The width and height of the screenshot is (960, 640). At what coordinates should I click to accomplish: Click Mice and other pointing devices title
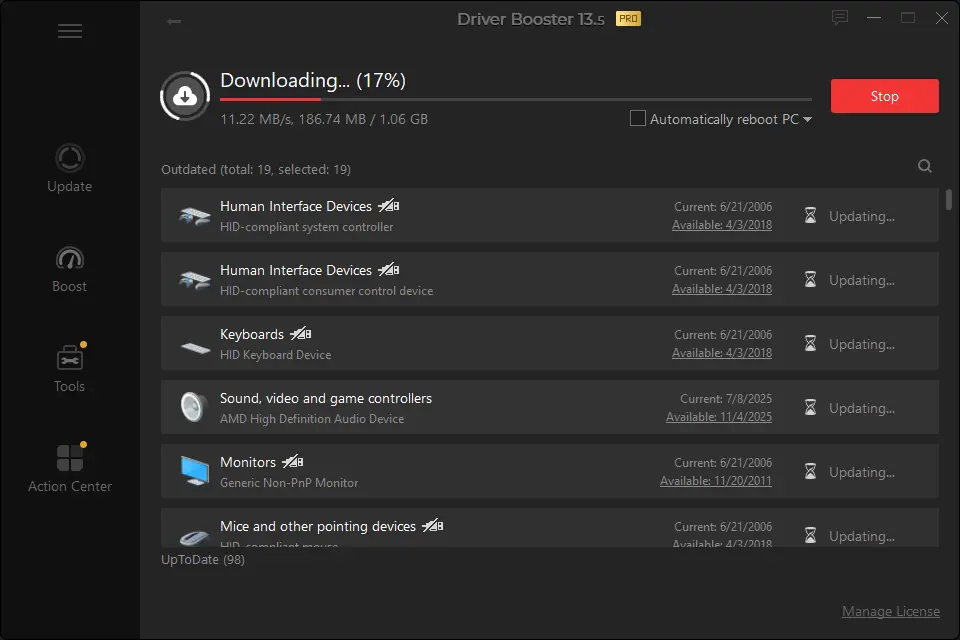pyautogui.click(x=318, y=526)
